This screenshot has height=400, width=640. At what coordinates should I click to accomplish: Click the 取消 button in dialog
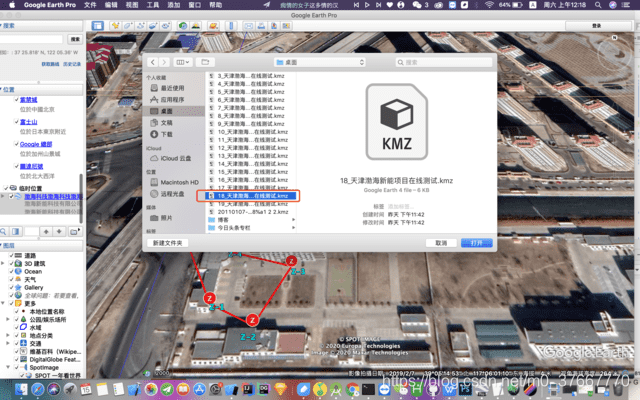tap(441, 243)
